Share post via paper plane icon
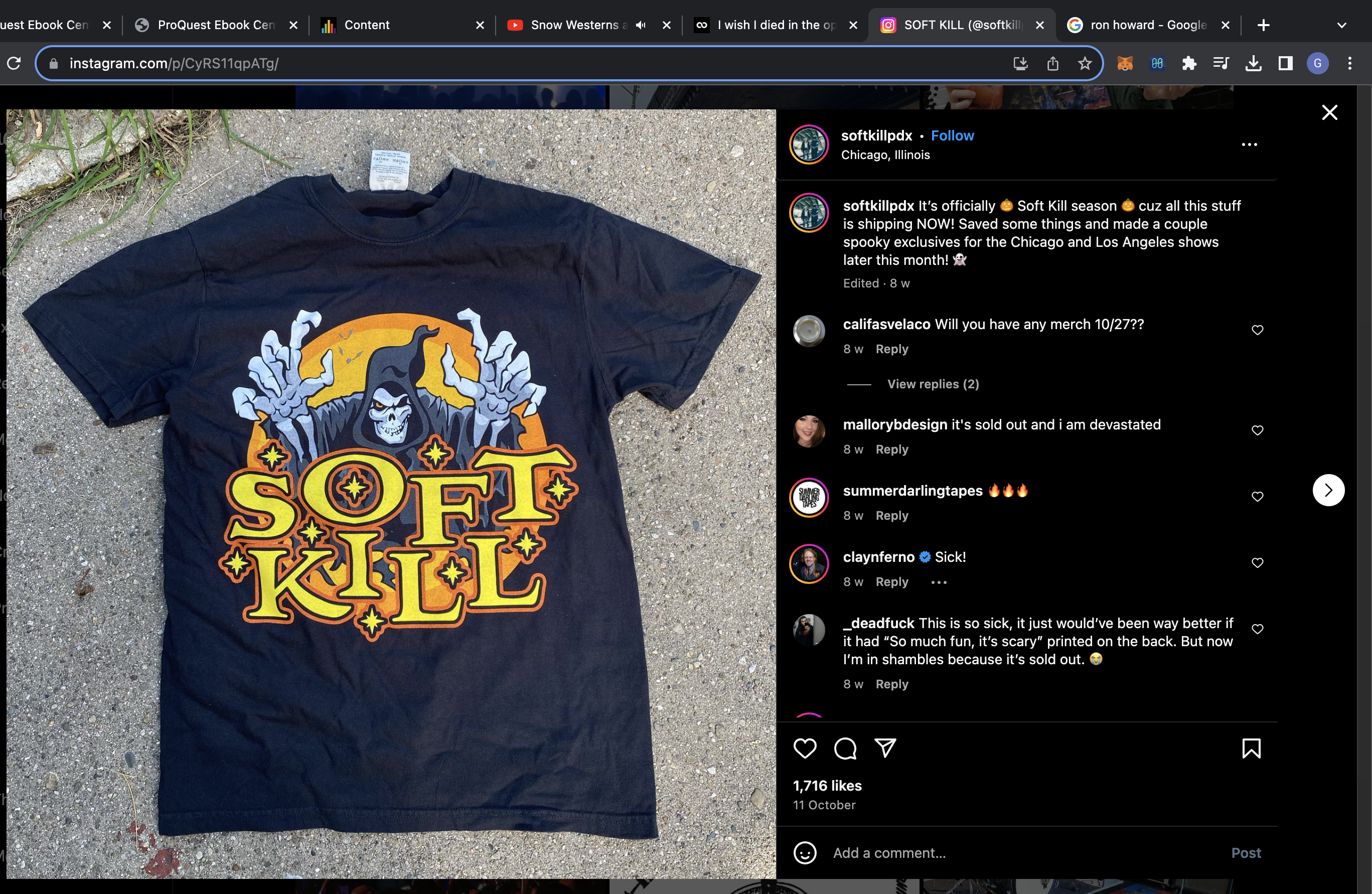 [885, 748]
